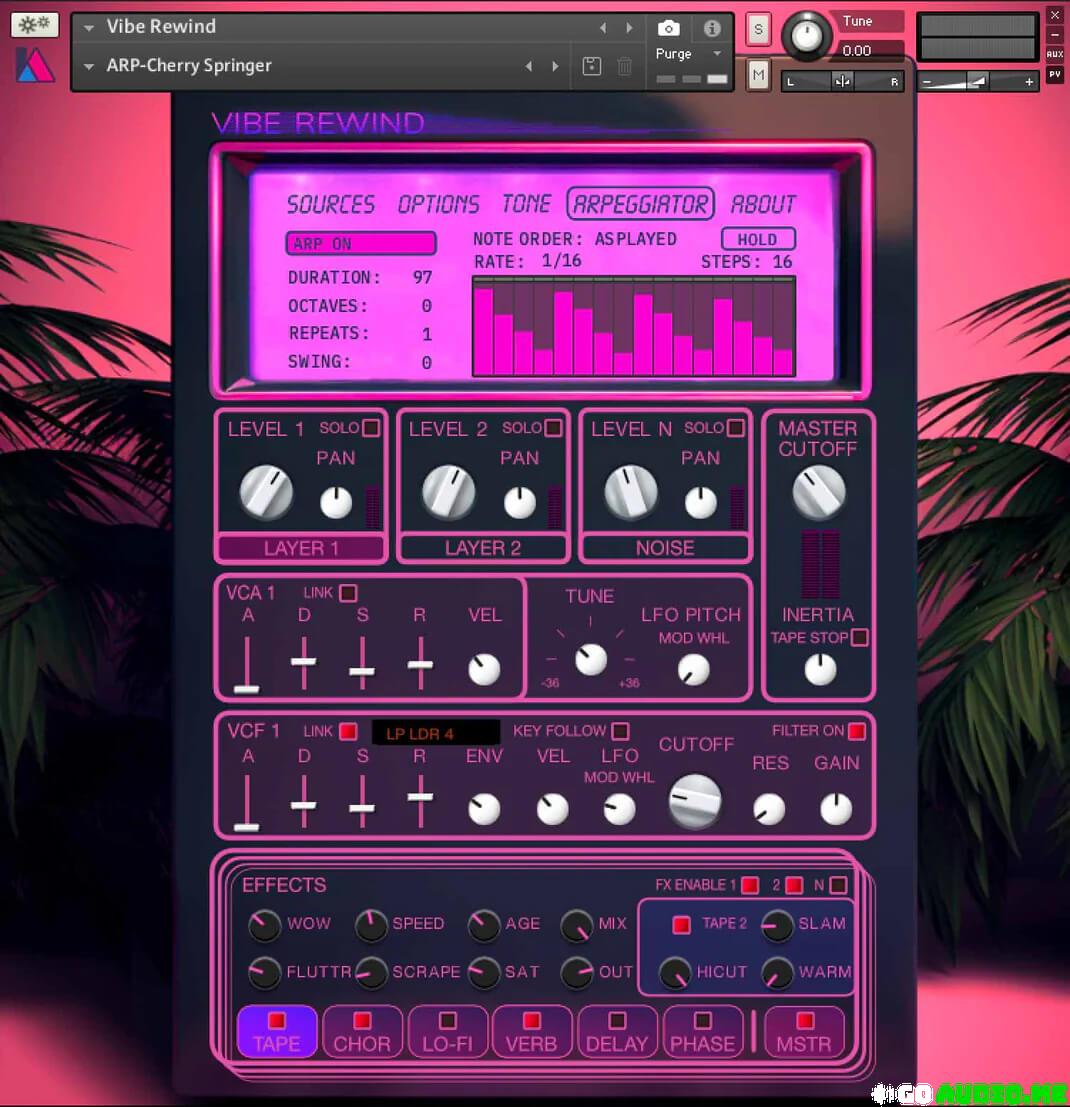1070x1107 pixels.
Task: Click the LEVEL 1 knob
Action: coord(266,491)
